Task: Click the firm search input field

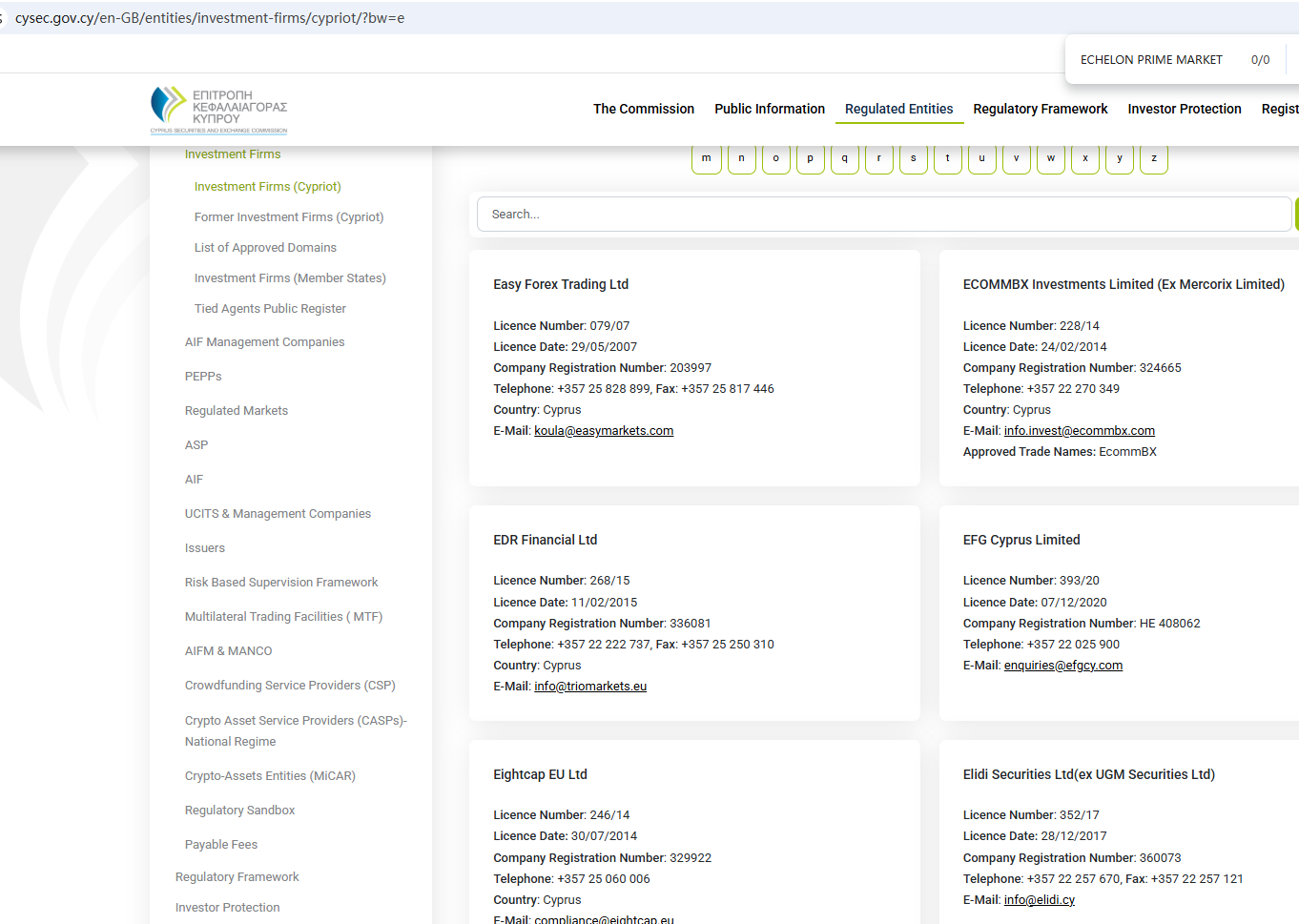Action: coord(883,215)
